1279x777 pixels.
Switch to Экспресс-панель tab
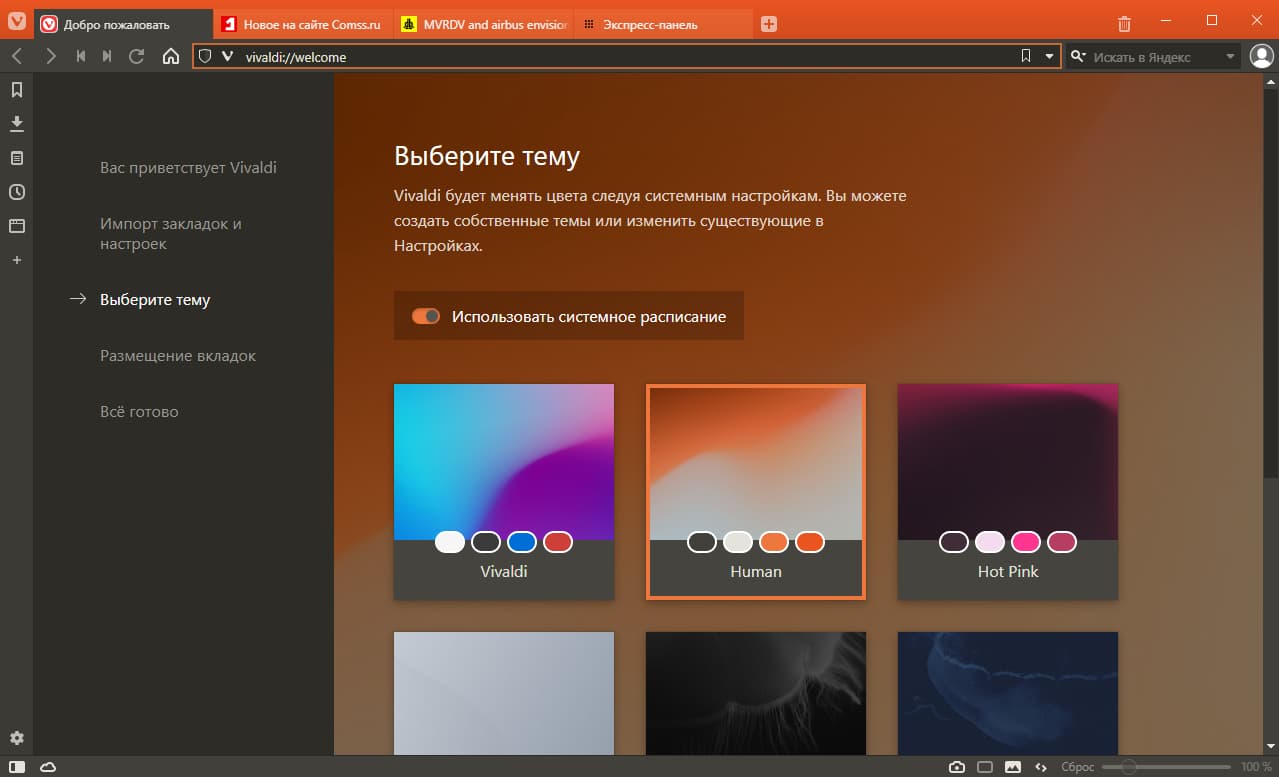(664, 24)
